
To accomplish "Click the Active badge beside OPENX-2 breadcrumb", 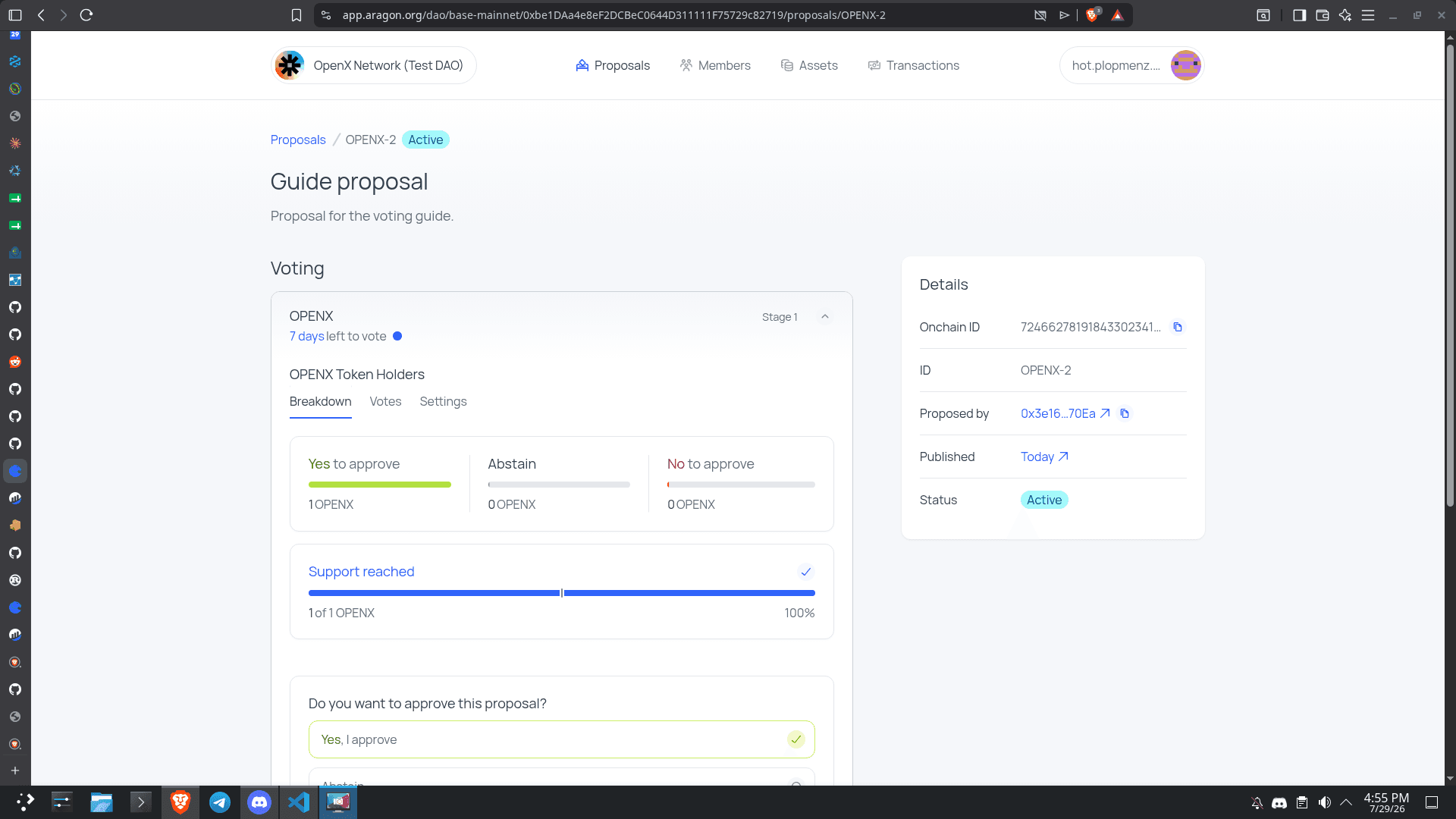I will pos(425,140).
